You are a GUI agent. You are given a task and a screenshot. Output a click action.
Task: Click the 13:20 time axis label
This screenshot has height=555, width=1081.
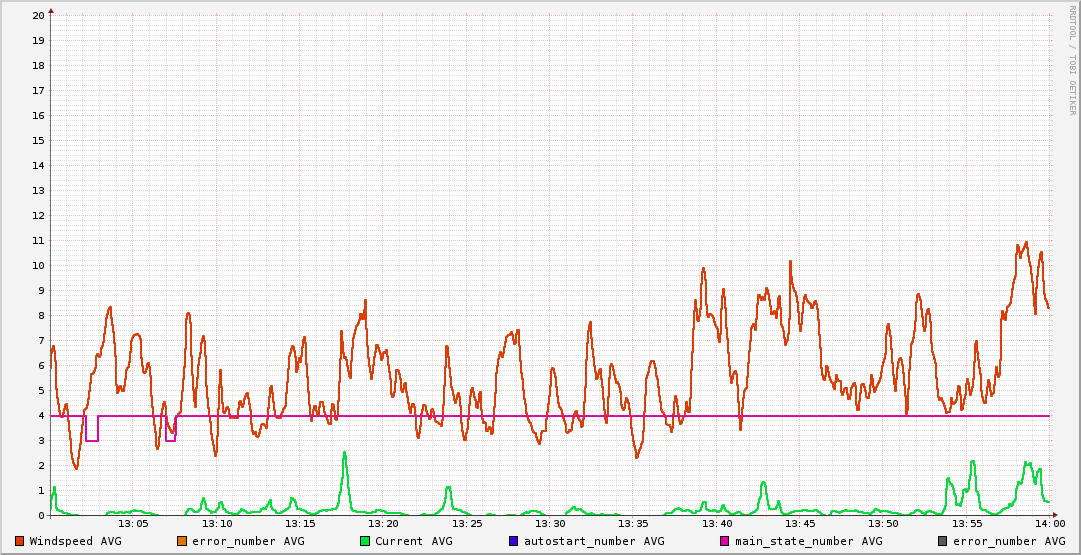(x=383, y=524)
